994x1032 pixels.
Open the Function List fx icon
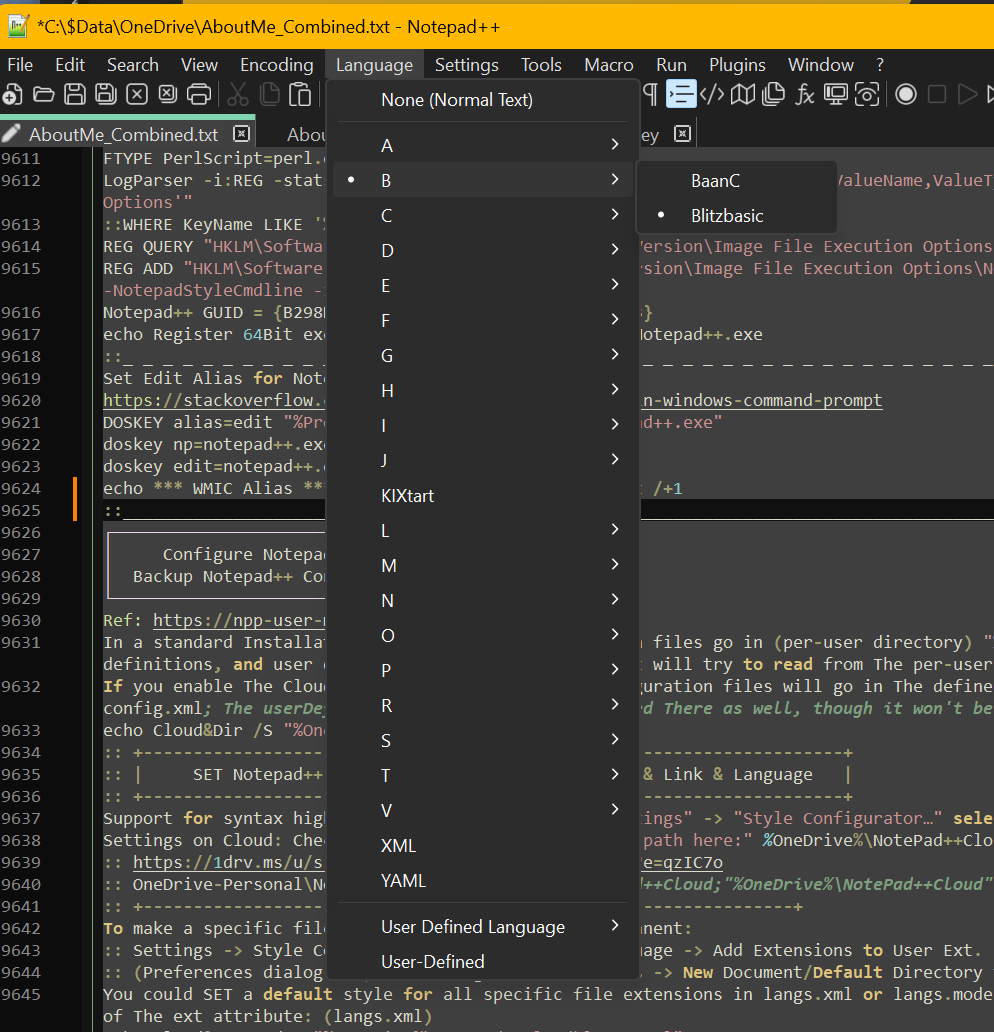click(x=804, y=95)
